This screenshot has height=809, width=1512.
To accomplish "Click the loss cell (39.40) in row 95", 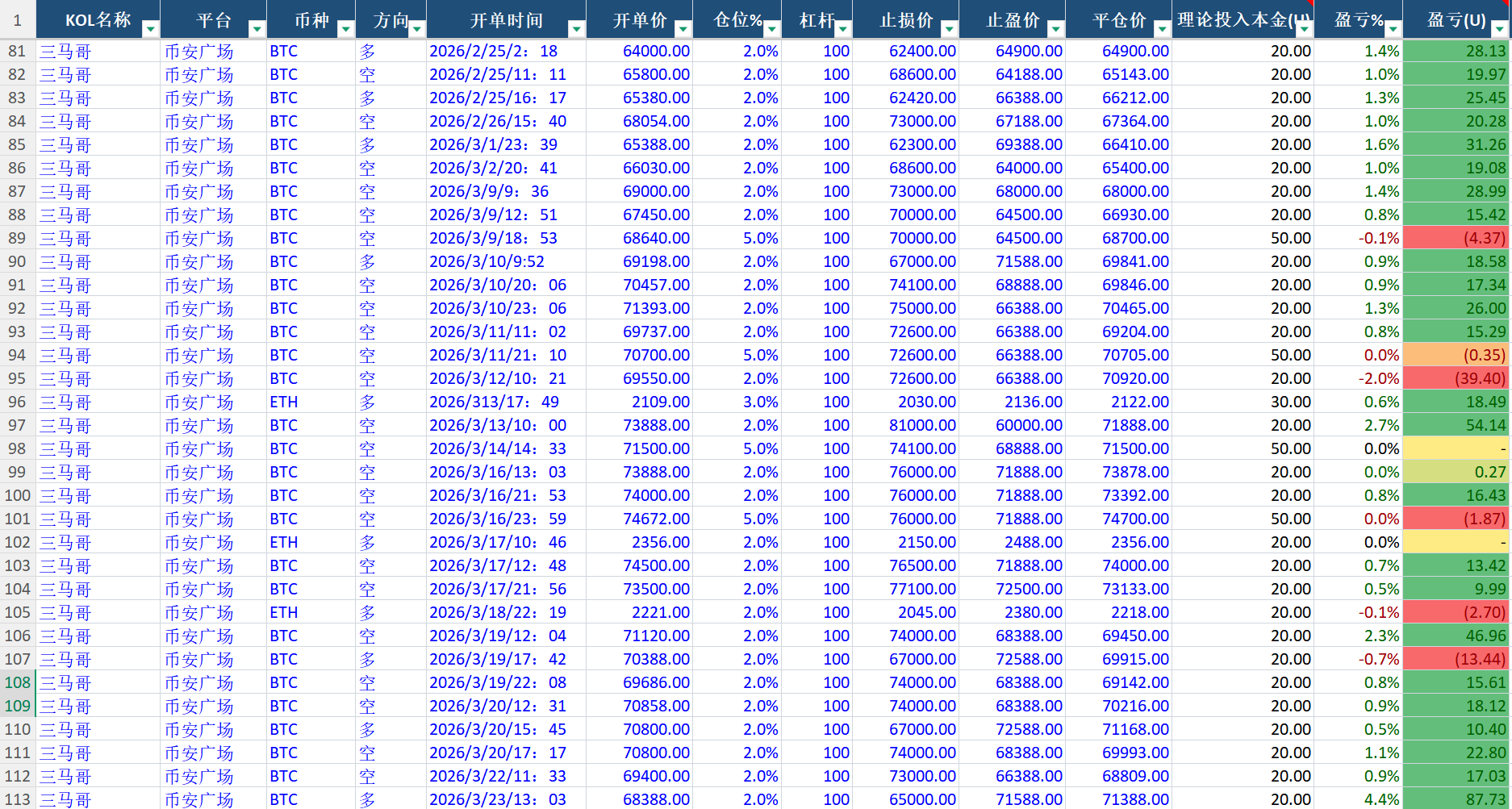I will (x=1456, y=378).
